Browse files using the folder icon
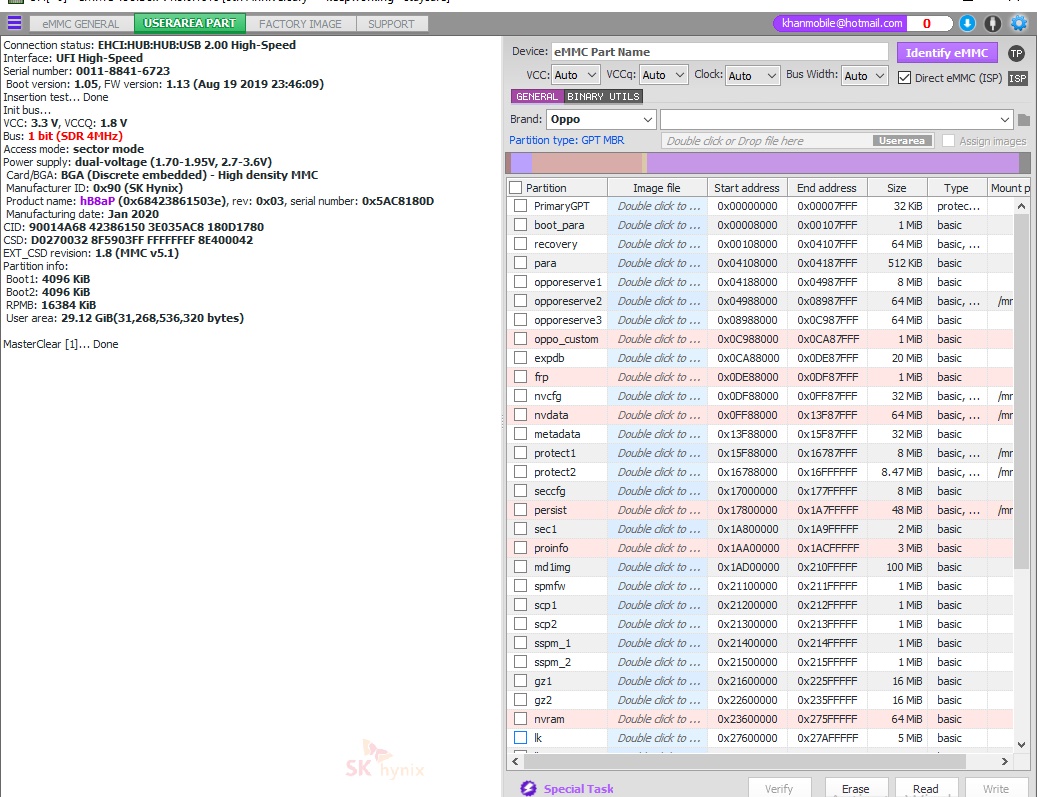This screenshot has height=797, width=1037. (1024, 120)
